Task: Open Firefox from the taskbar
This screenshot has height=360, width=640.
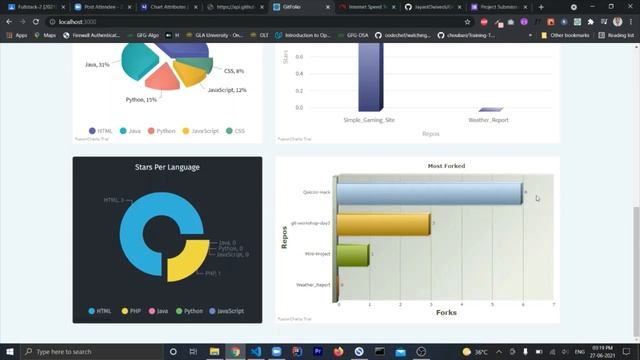Action: pos(338,351)
